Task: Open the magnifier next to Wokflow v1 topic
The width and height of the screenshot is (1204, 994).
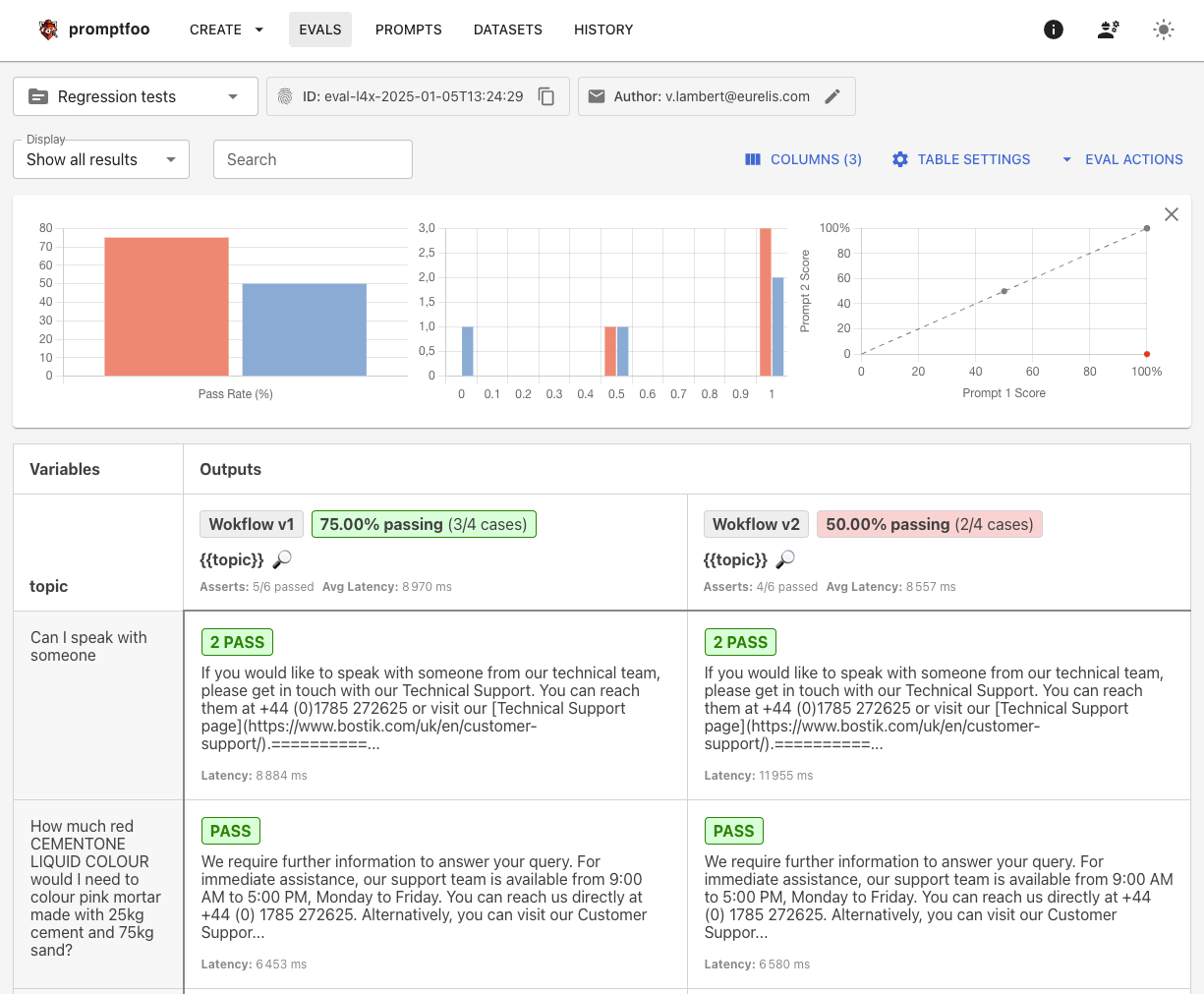Action: (282, 558)
